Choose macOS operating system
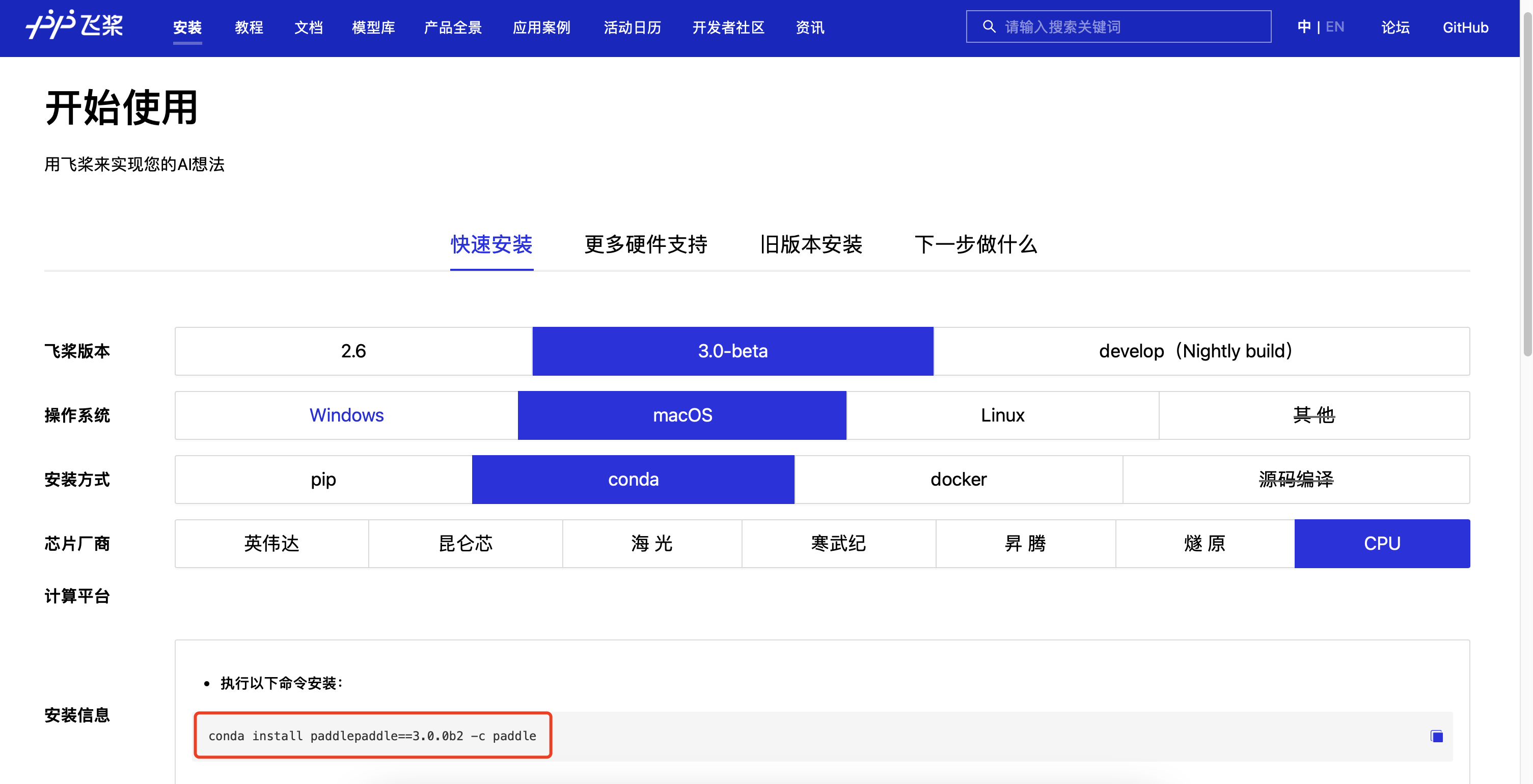 click(682, 415)
